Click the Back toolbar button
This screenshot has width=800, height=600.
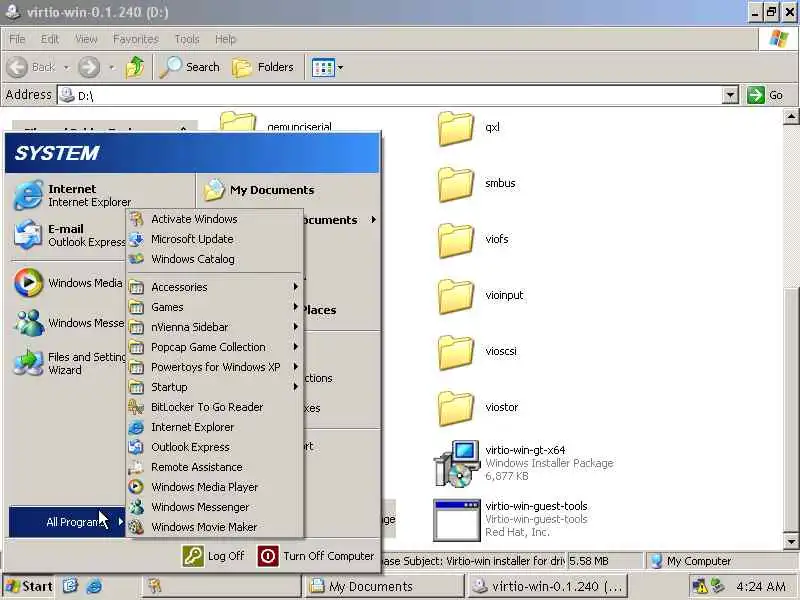[x=32, y=67]
